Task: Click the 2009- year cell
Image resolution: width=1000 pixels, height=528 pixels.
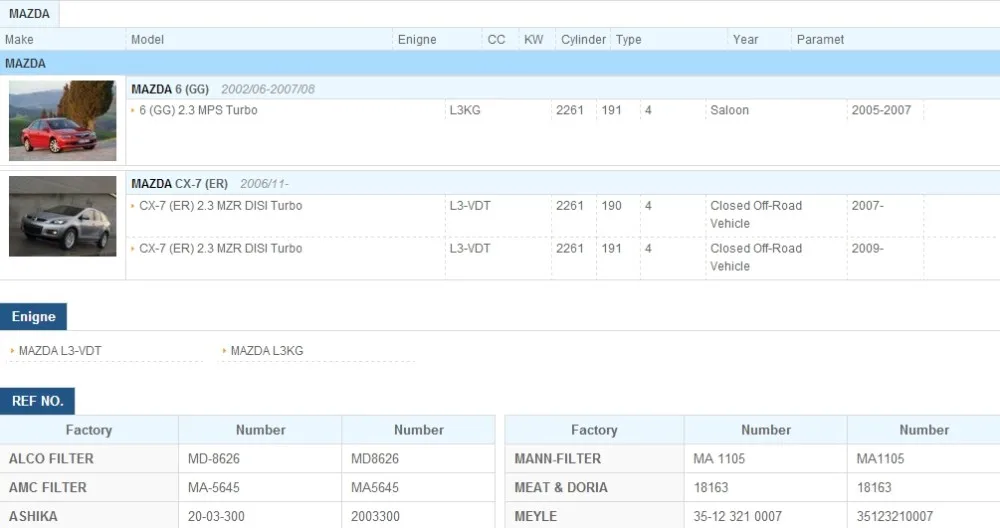Action: click(x=867, y=249)
